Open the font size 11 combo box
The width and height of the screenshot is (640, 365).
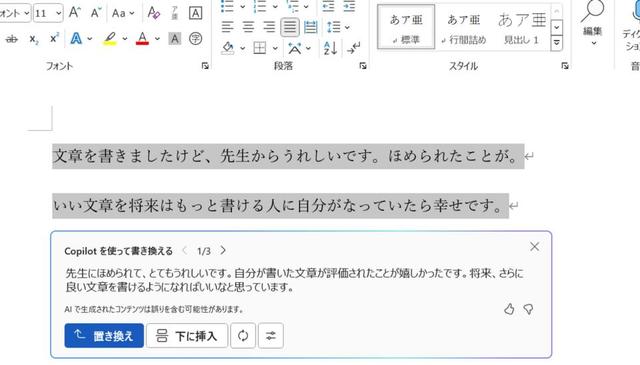48,13
